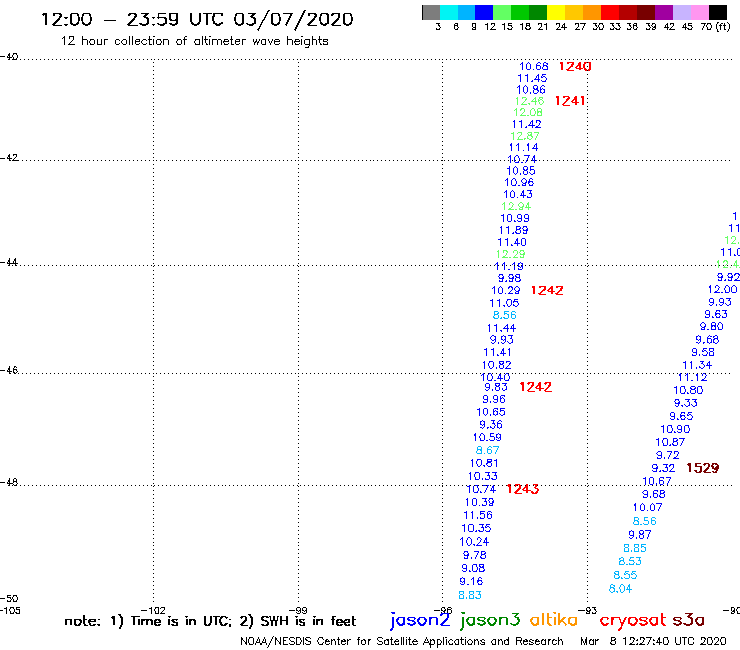Click wave height value 11.14
Image resolution: width=740 pixels, height=650 pixels.
point(523,147)
